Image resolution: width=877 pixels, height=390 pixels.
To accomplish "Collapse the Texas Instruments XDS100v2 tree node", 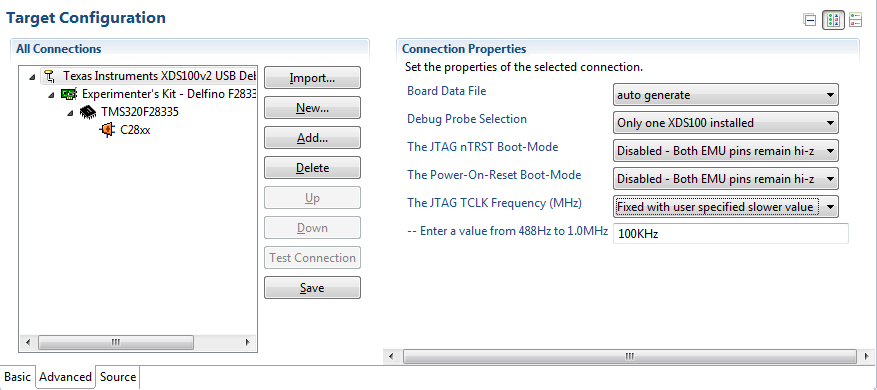I will tap(32, 77).
